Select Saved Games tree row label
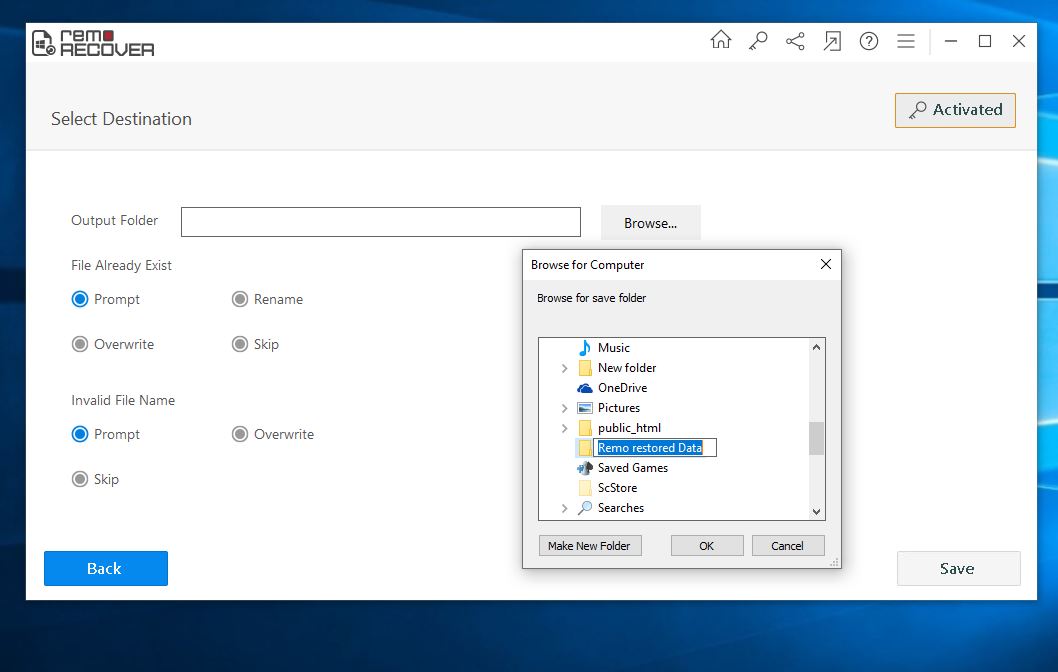The height and width of the screenshot is (672, 1058). [632, 468]
